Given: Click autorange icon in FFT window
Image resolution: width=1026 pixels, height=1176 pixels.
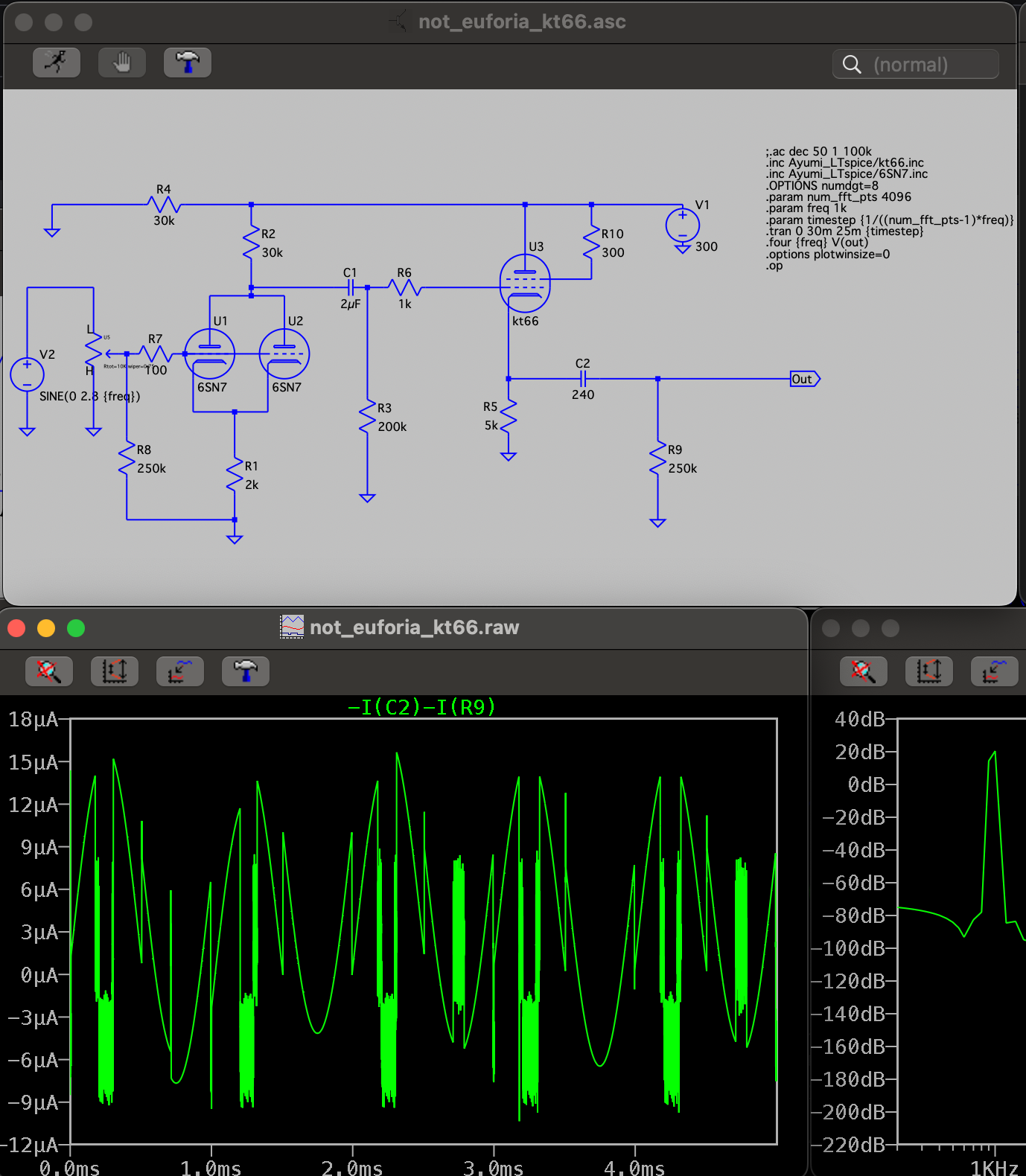Looking at the screenshot, I should (x=929, y=671).
